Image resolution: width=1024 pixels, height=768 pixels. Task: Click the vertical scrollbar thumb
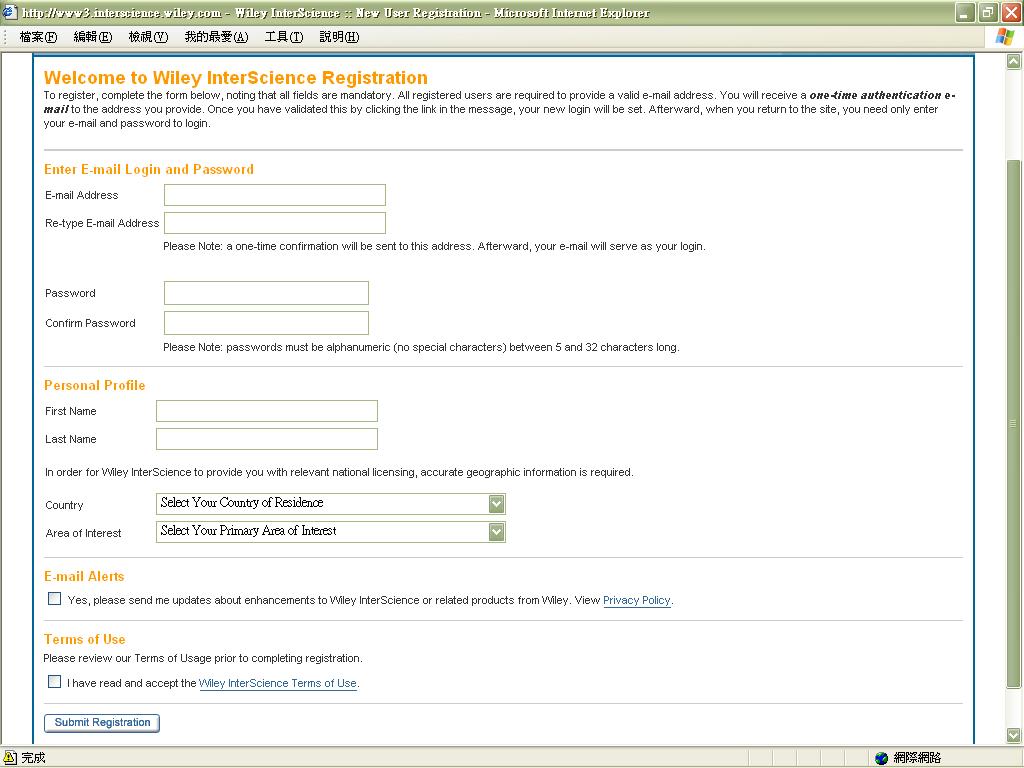click(x=1013, y=424)
